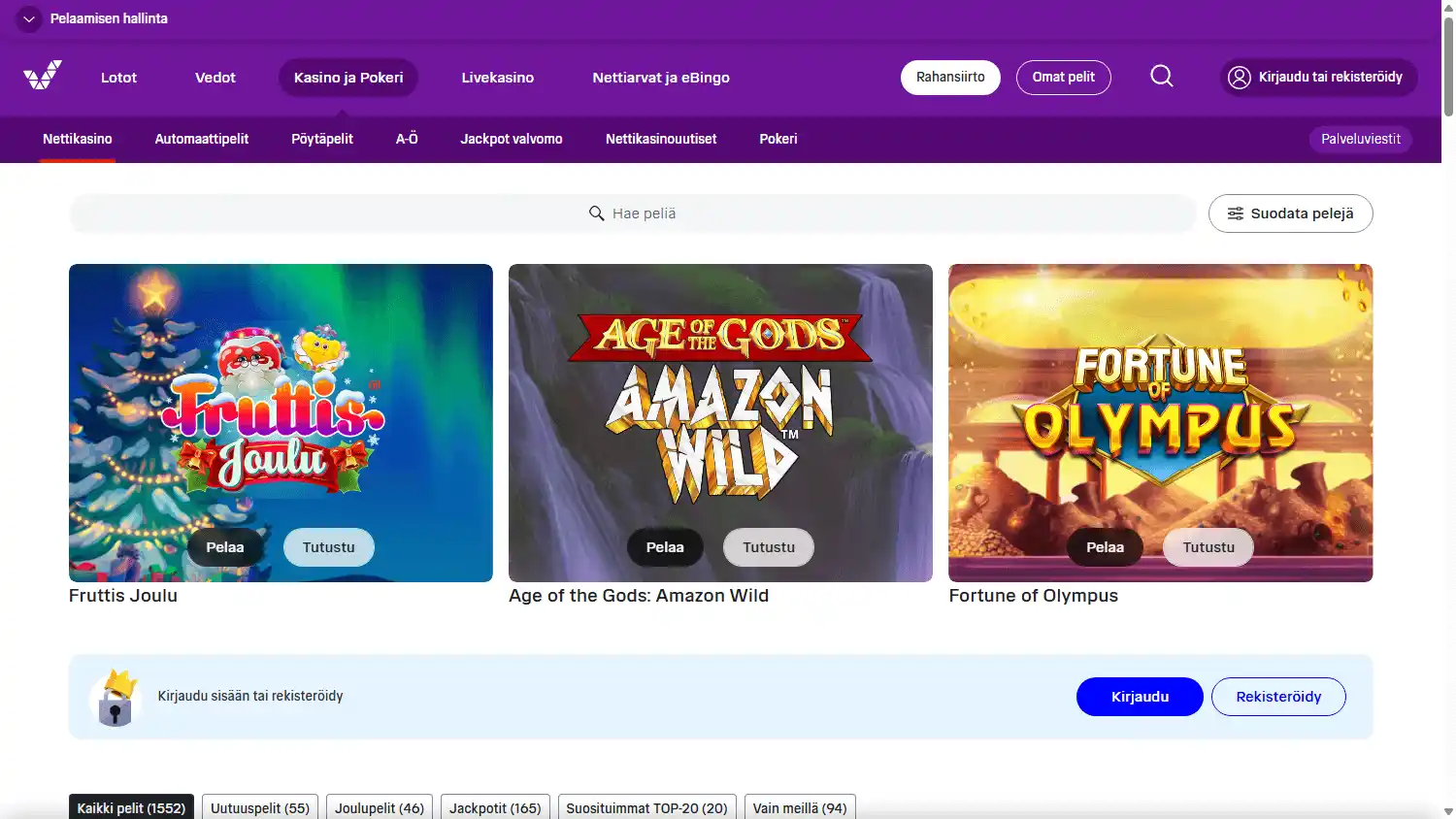Click the user profile icon

click(x=1240, y=78)
